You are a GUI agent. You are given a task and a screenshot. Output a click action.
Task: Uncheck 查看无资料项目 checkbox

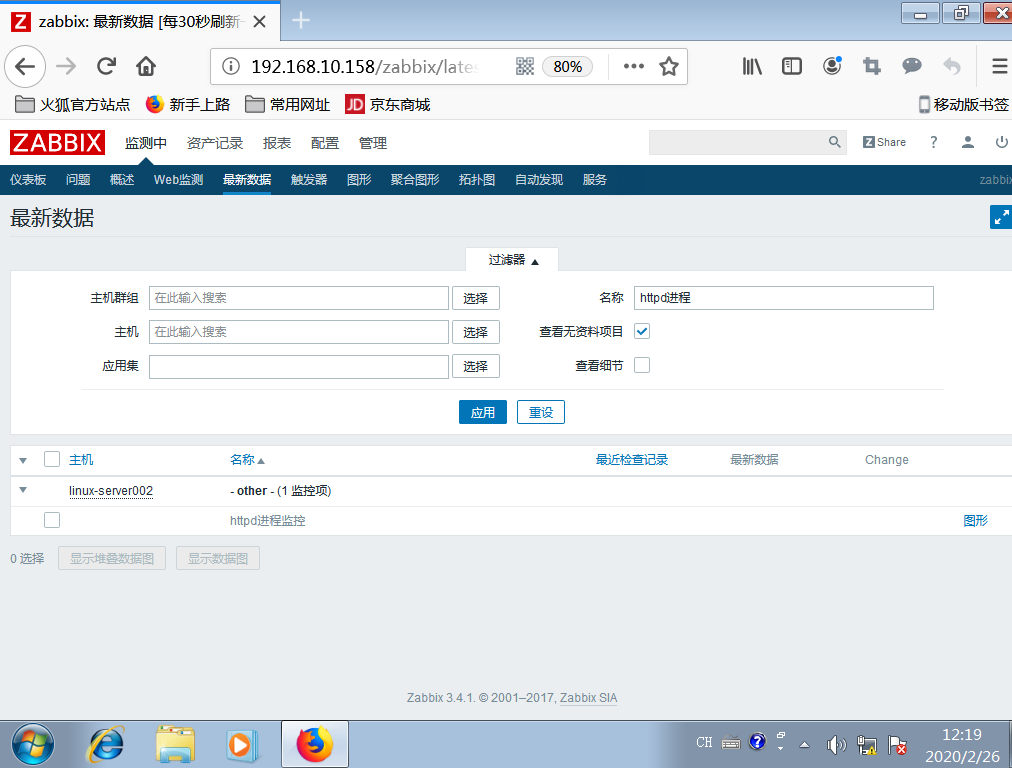[642, 332]
